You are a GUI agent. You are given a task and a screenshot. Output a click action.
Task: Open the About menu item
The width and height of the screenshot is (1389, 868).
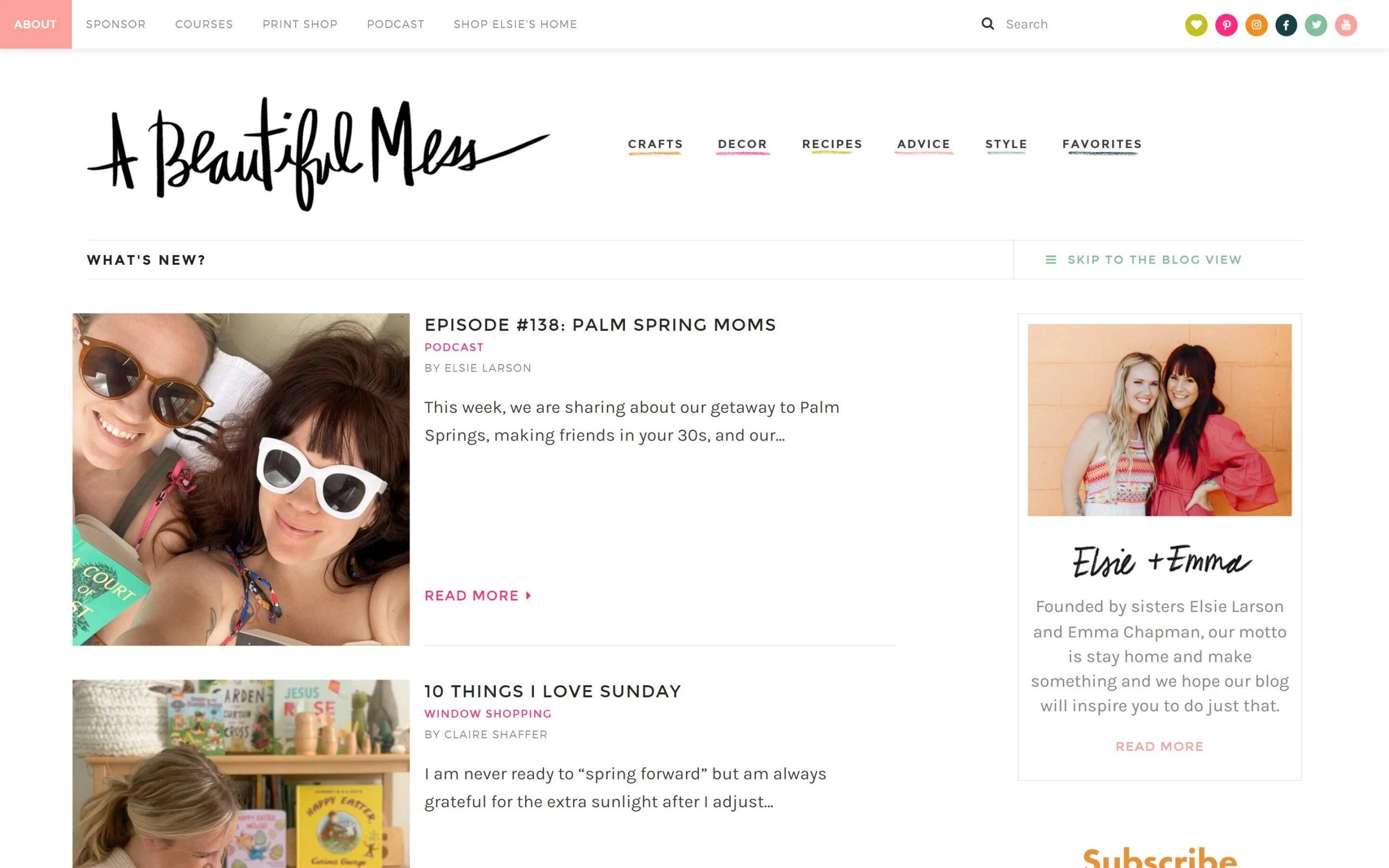36,24
